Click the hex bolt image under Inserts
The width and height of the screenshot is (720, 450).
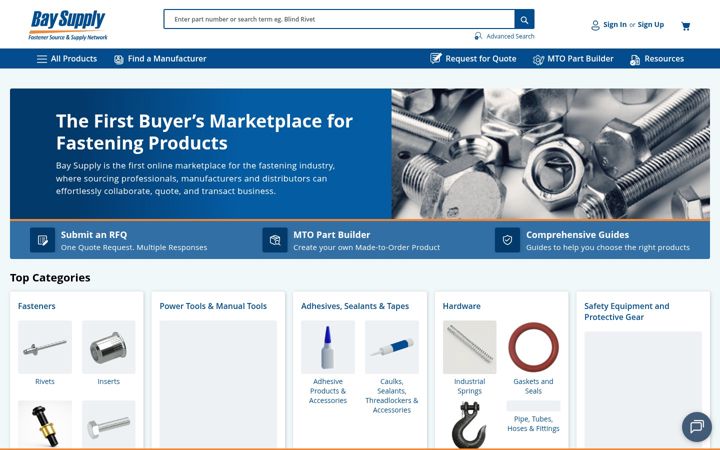108,425
